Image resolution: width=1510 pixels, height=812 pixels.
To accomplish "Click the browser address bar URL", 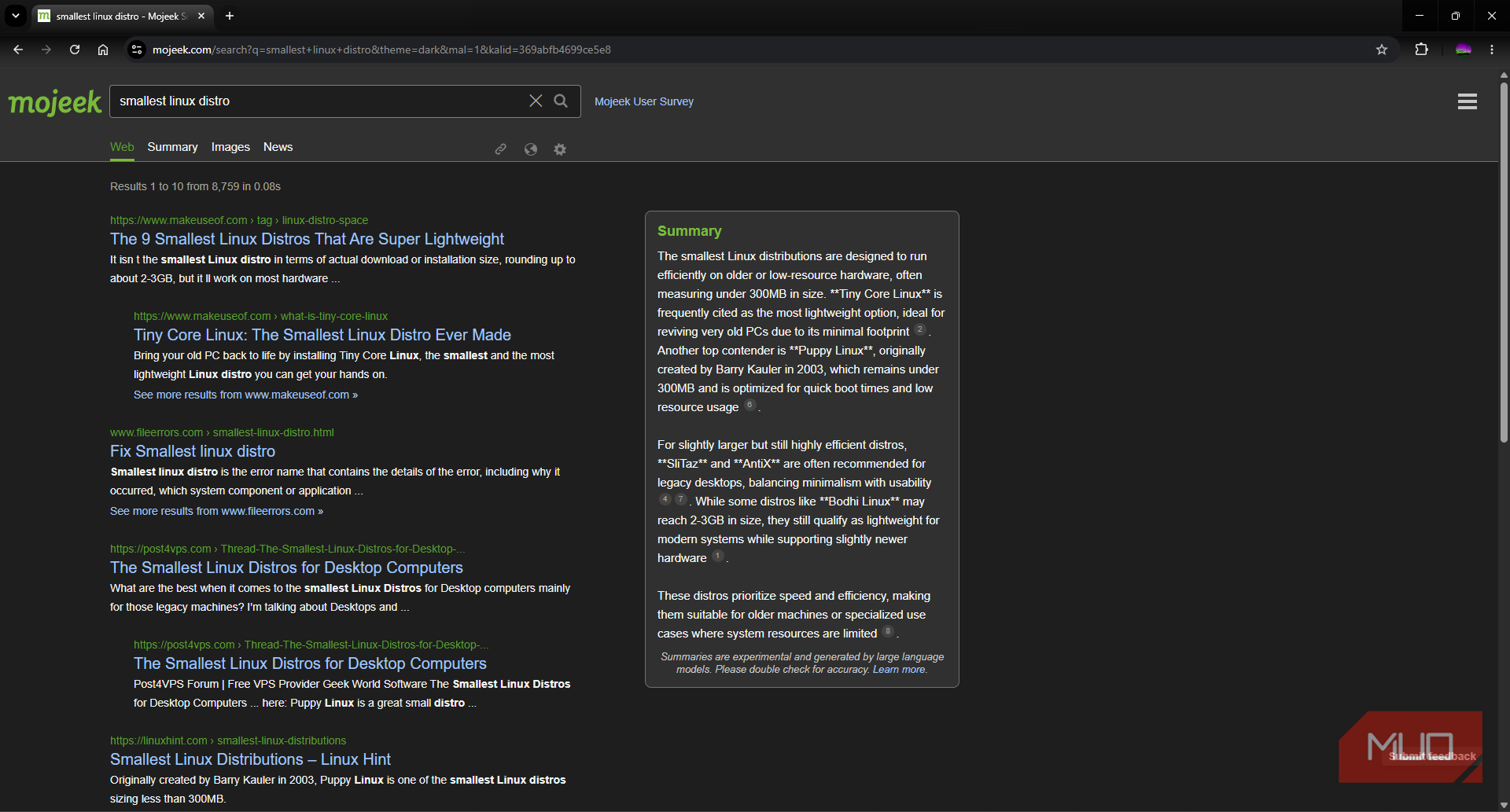I will (x=381, y=50).
